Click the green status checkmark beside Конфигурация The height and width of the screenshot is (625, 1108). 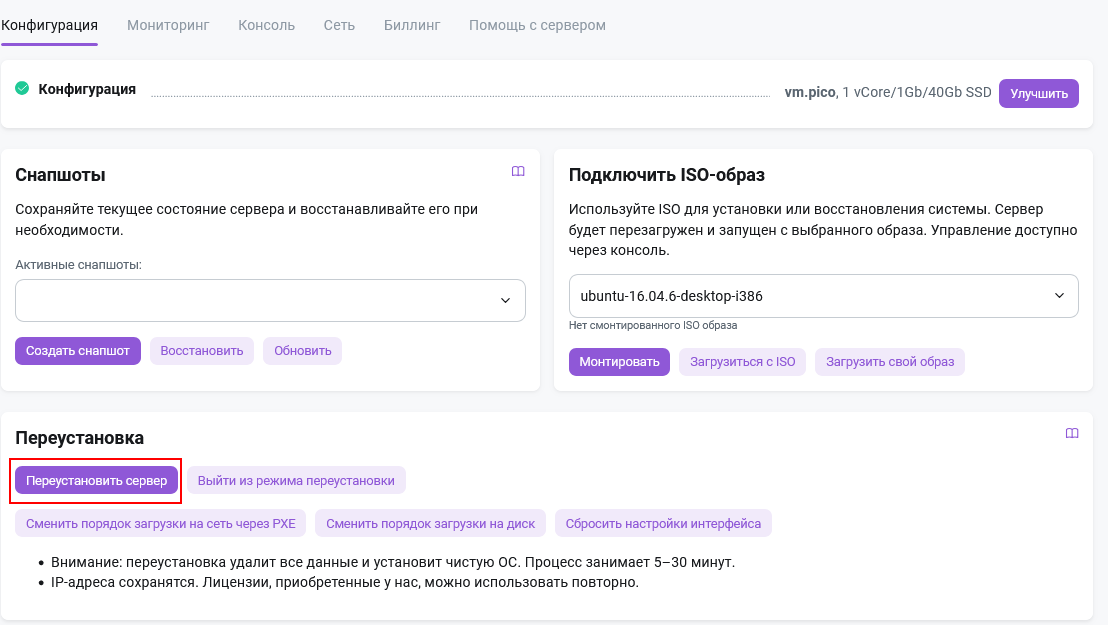(x=22, y=89)
